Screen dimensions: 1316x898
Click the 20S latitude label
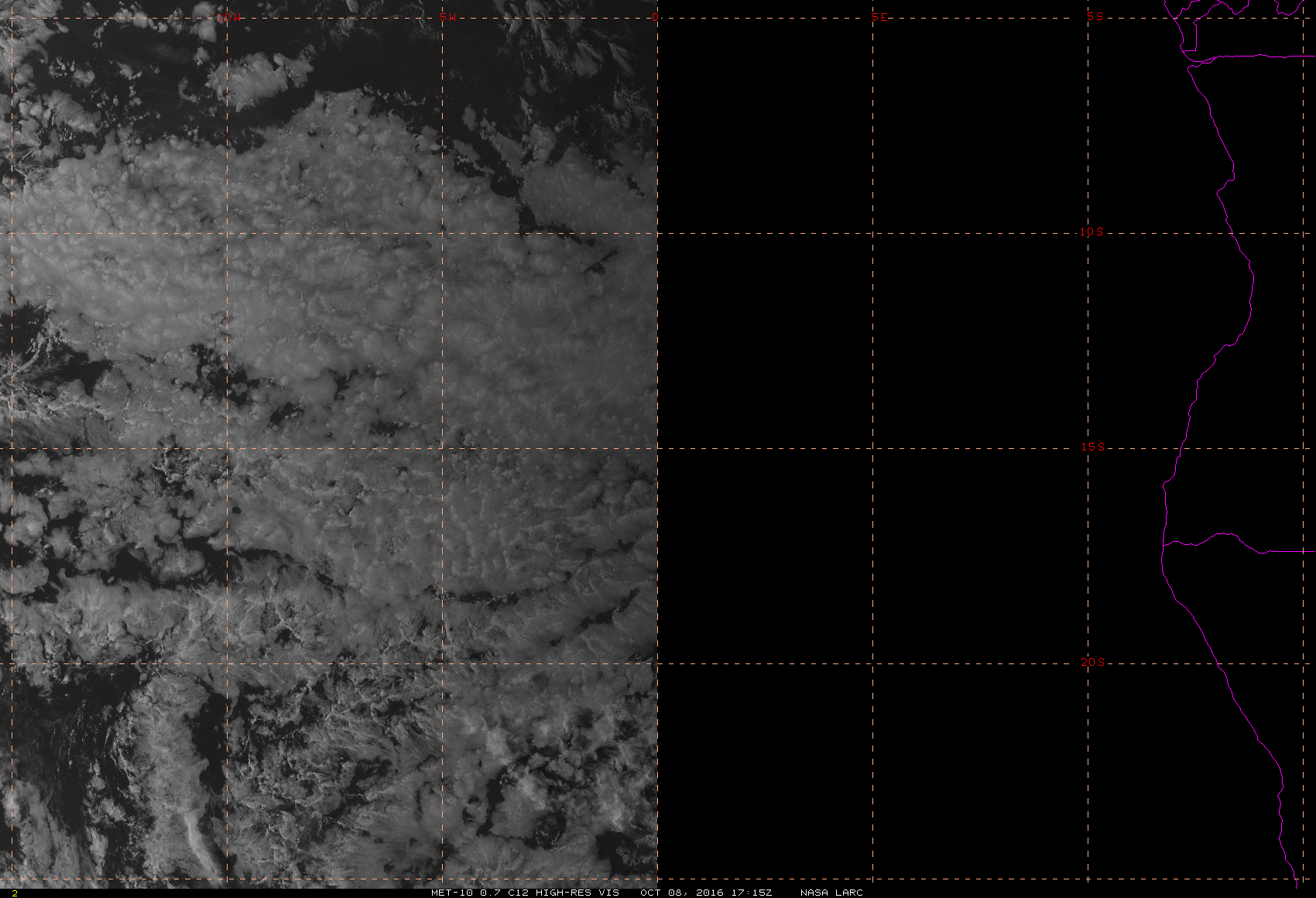(x=1092, y=662)
